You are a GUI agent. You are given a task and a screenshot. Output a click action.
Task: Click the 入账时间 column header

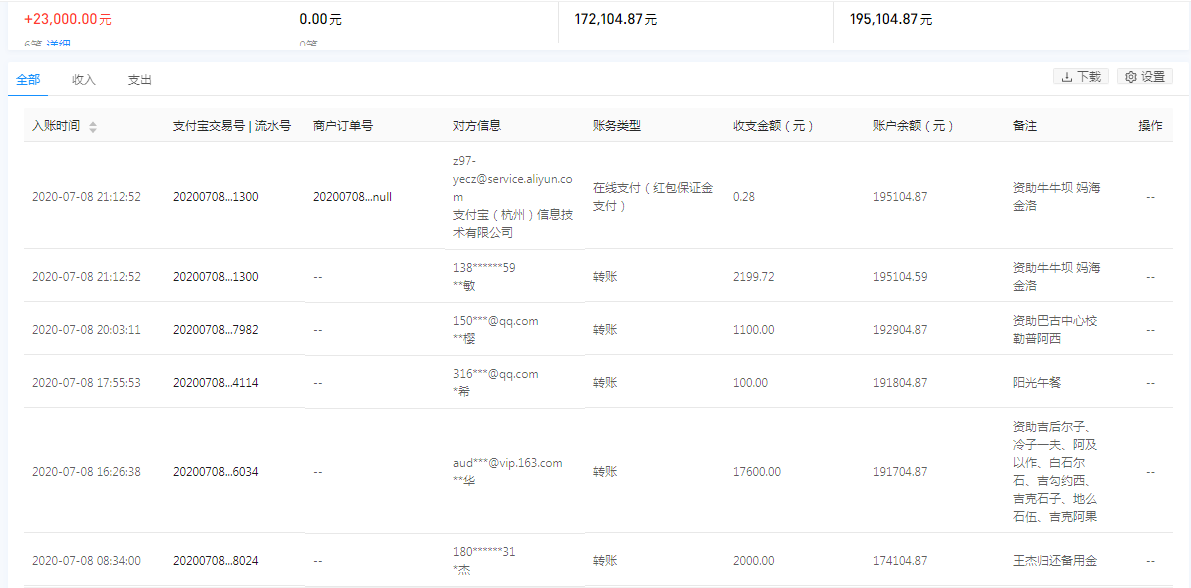click(x=56, y=126)
